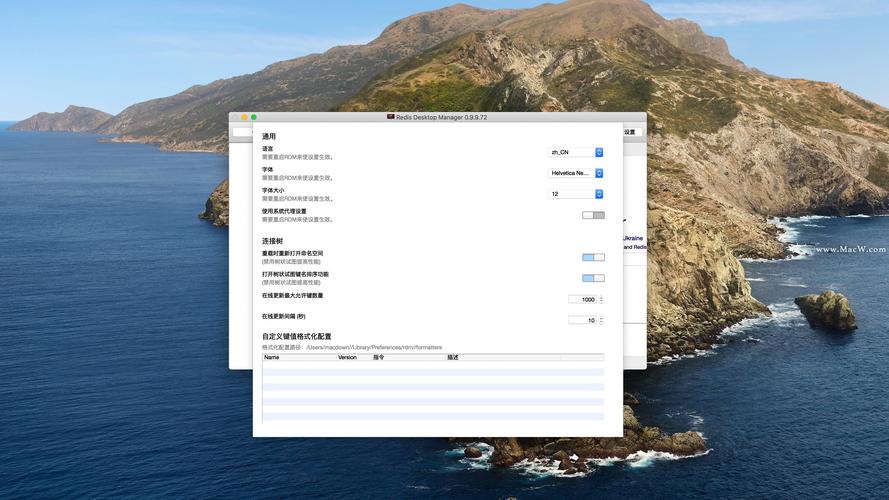Click the 设置 button in the main window
This screenshot has height=500, width=889.
point(632,132)
